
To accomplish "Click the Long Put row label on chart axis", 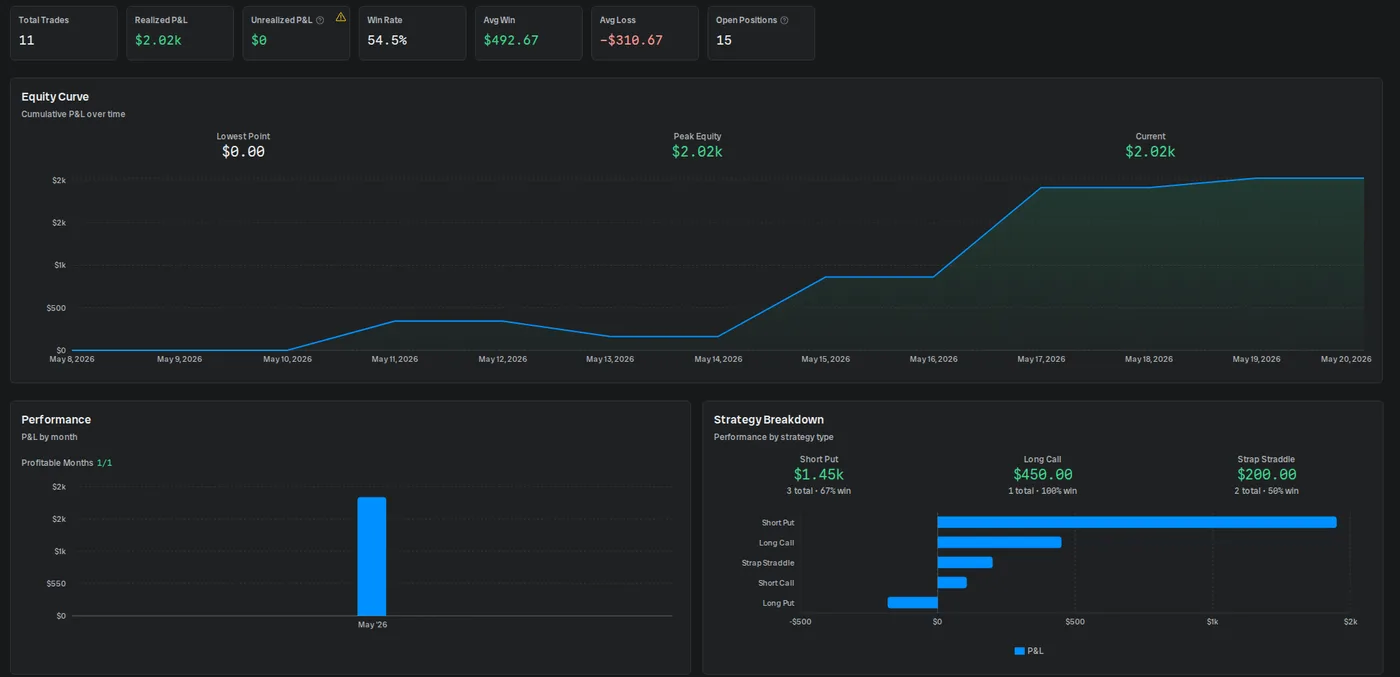I will click(778, 603).
